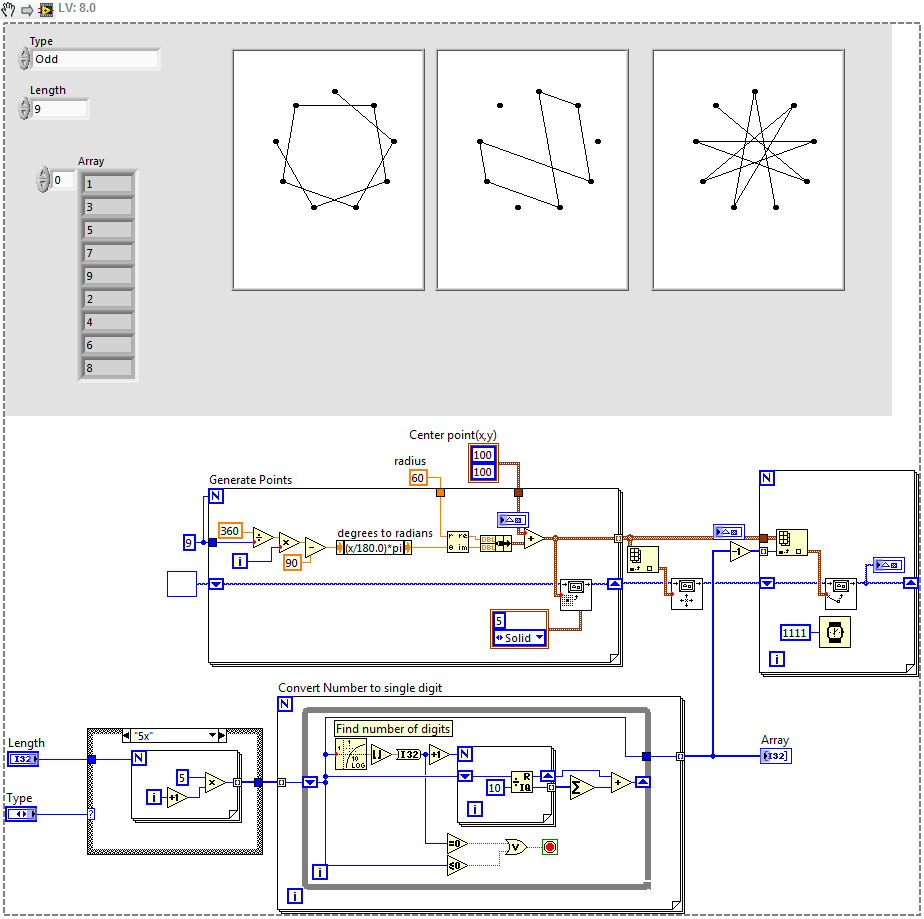Click array element containing 1
This screenshot has height=919, width=924.
click(107, 184)
